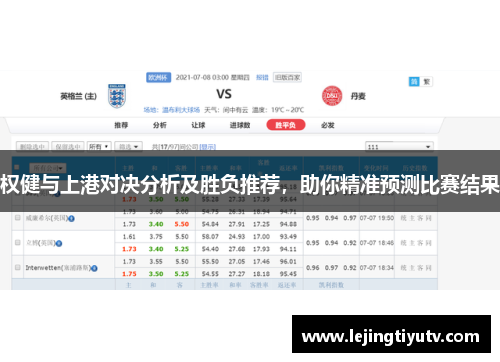Click the draw odds value 3.55
Viewport: 500px width, 362px height.
click(x=156, y=262)
